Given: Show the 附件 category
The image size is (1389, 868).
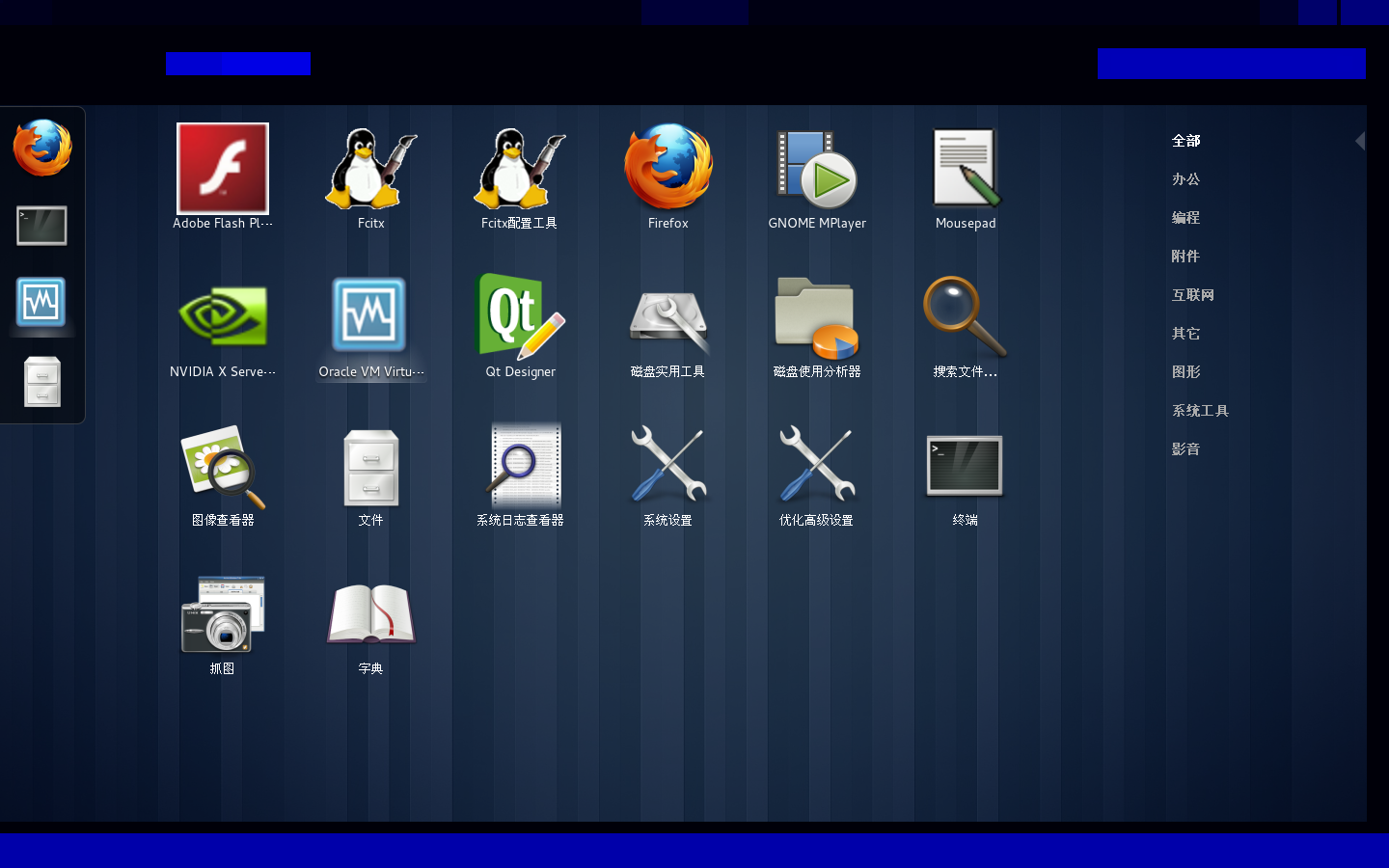Looking at the screenshot, I should pos(1186,257).
